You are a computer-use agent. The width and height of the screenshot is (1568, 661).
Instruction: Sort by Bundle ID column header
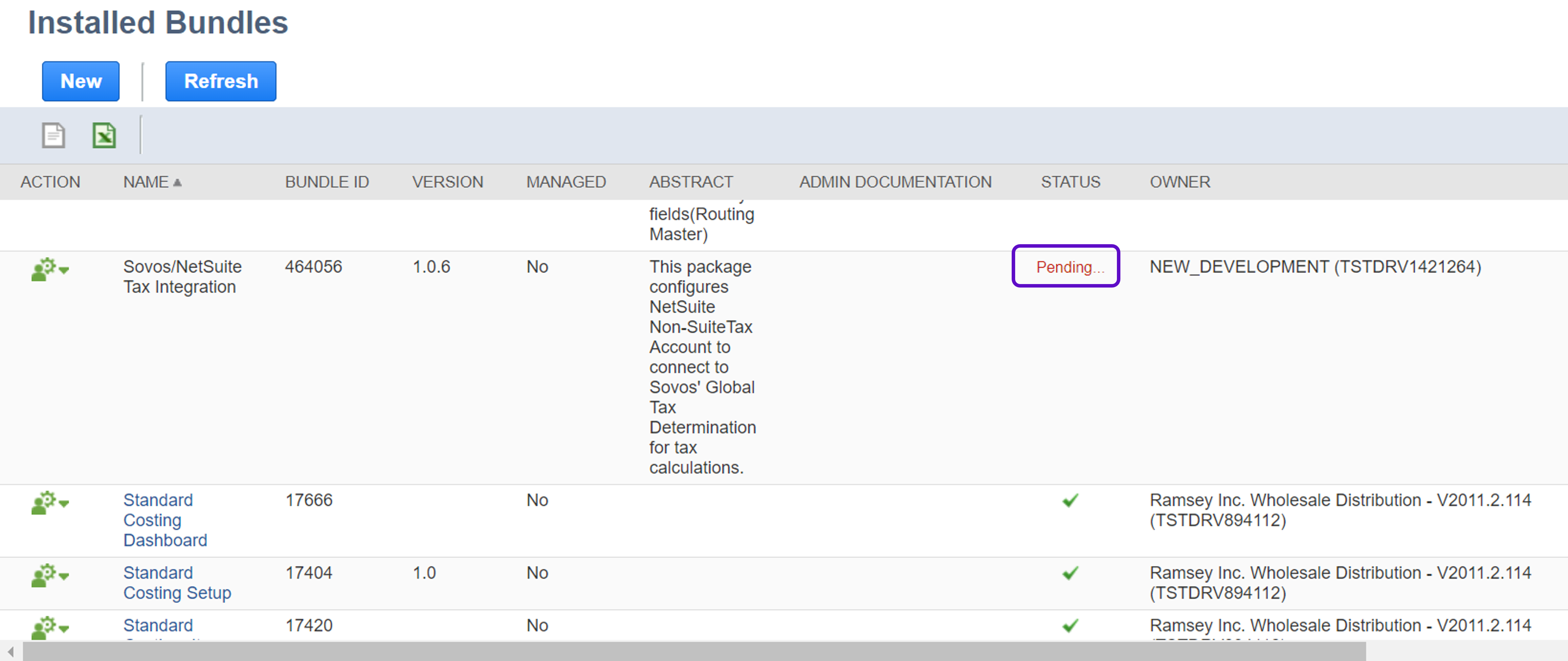tap(327, 182)
